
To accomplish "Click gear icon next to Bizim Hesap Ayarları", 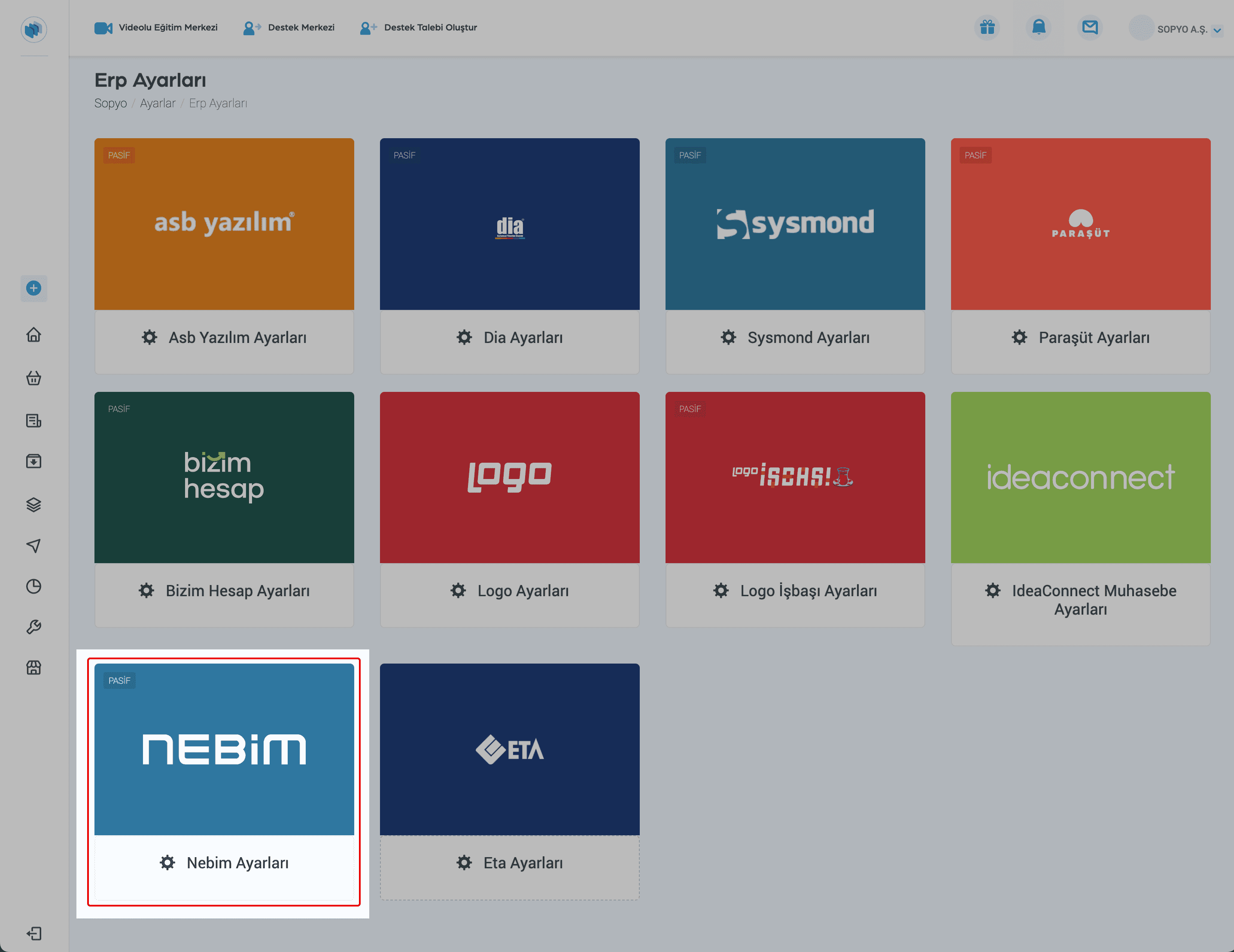I will [x=146, y=591].
